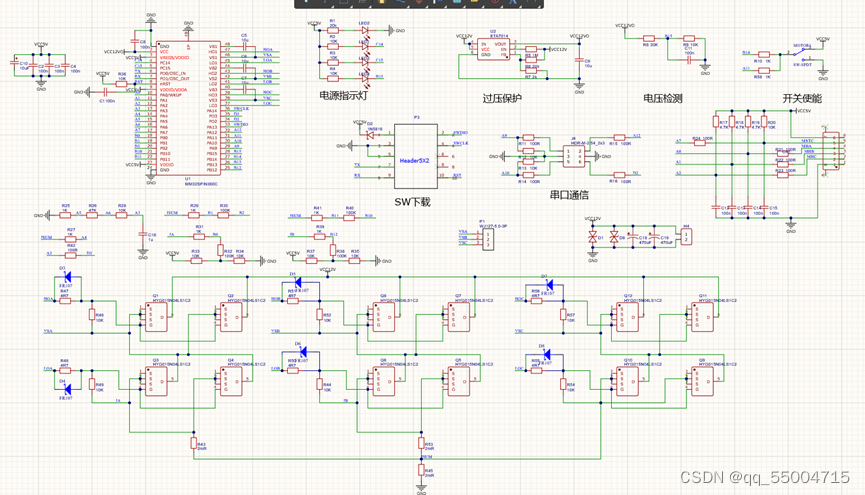Select MOSFET Q7 in the middle bridge

pos(459,317)
